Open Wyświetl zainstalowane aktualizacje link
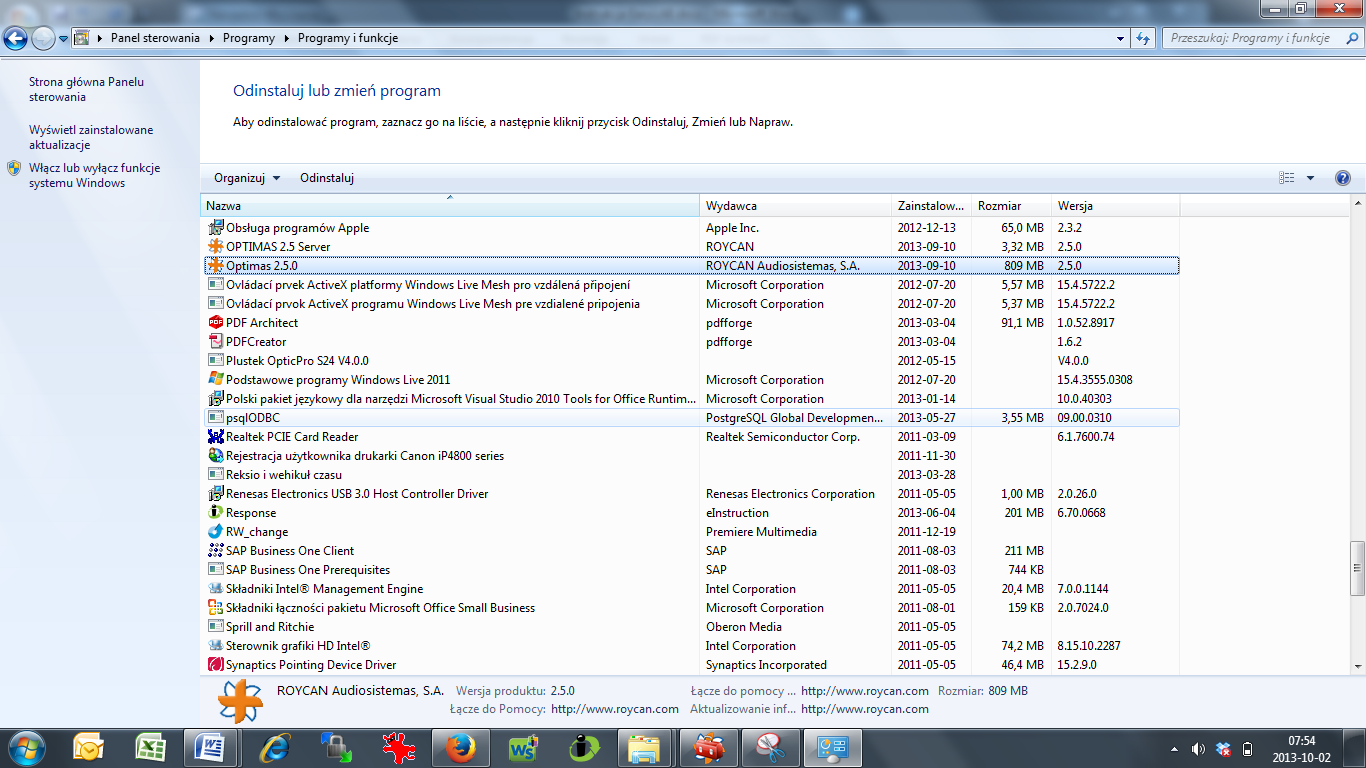 tap(91, 137)
